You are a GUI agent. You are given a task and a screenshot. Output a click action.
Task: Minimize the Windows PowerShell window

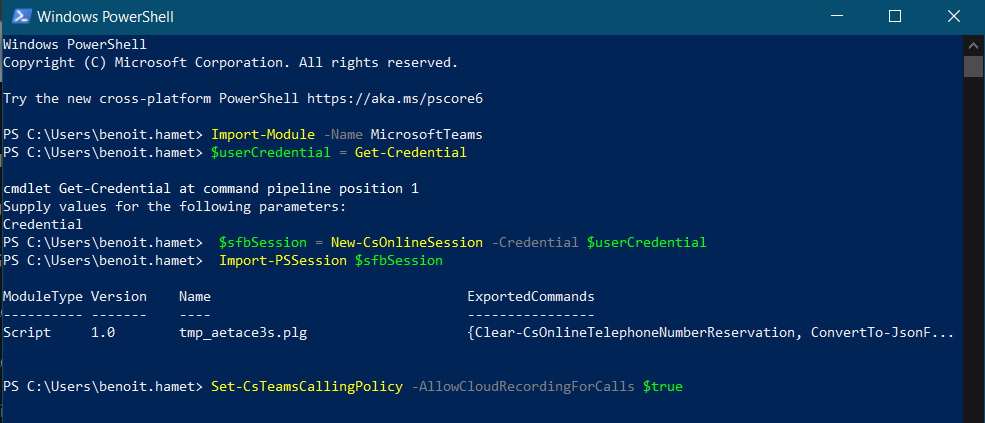click(848, 16)
